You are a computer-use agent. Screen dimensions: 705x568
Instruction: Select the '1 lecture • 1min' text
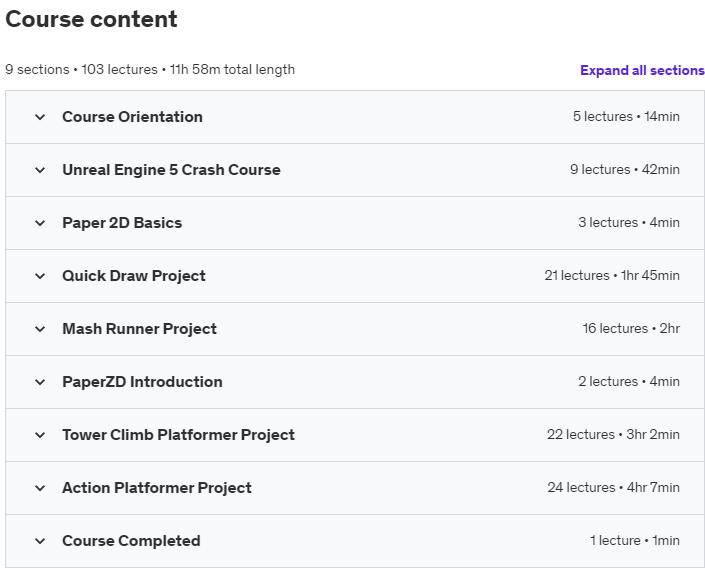634,541
